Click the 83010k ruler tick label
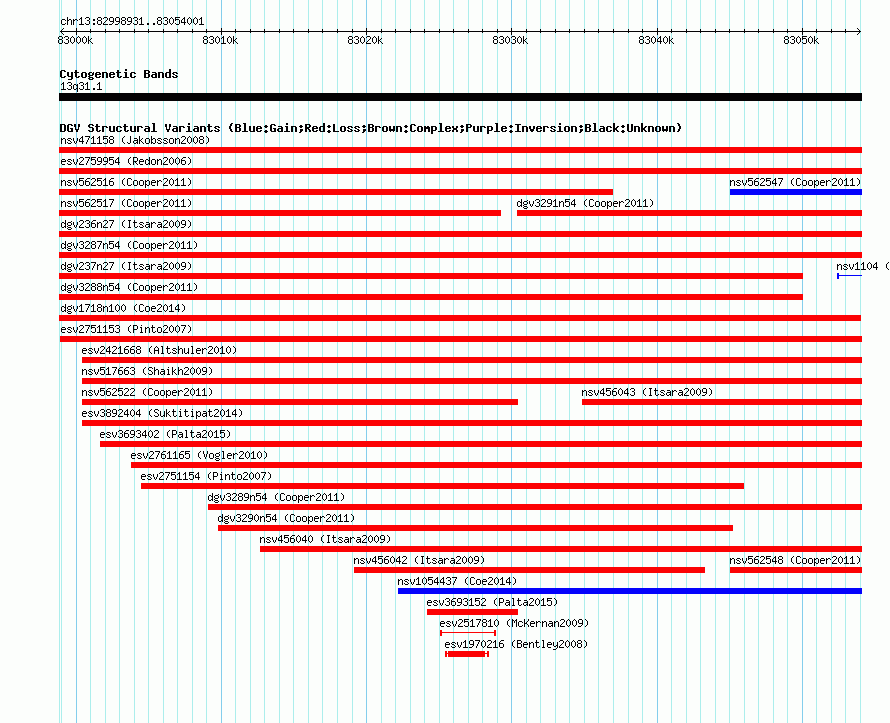 click(220, 40)
